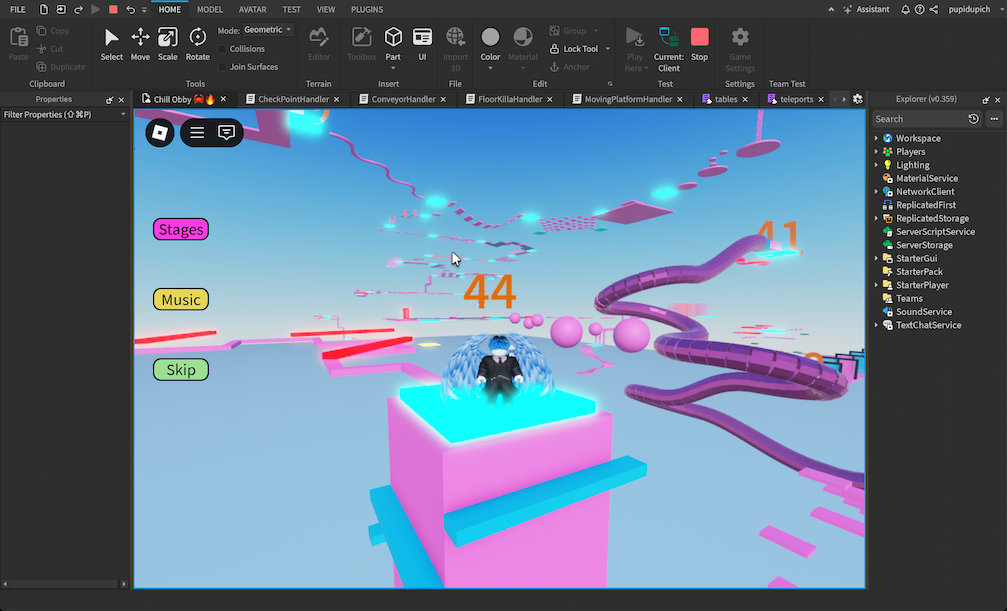Open the Toolbox
1007x611 pixels.
(x=362, y=44)
